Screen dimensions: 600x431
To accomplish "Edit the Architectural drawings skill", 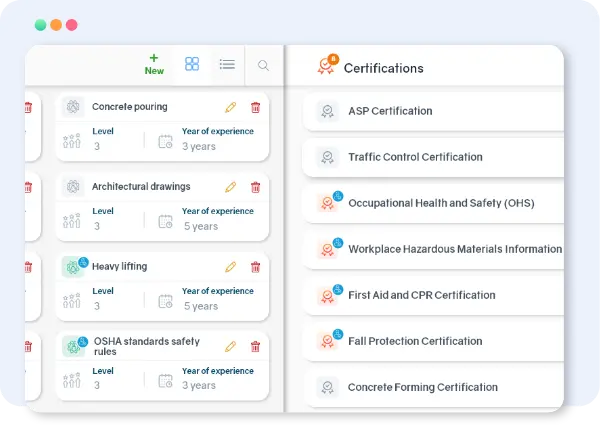I will coord(231,187).
